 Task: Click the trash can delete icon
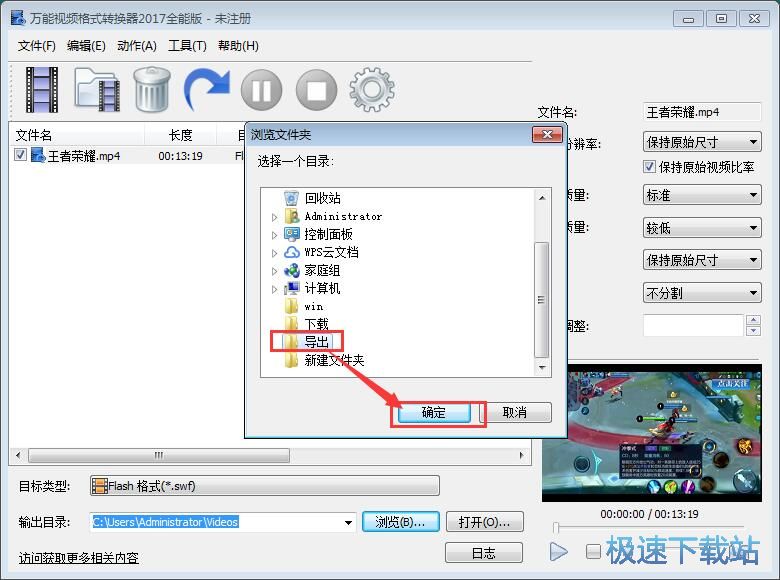(152, 90)
